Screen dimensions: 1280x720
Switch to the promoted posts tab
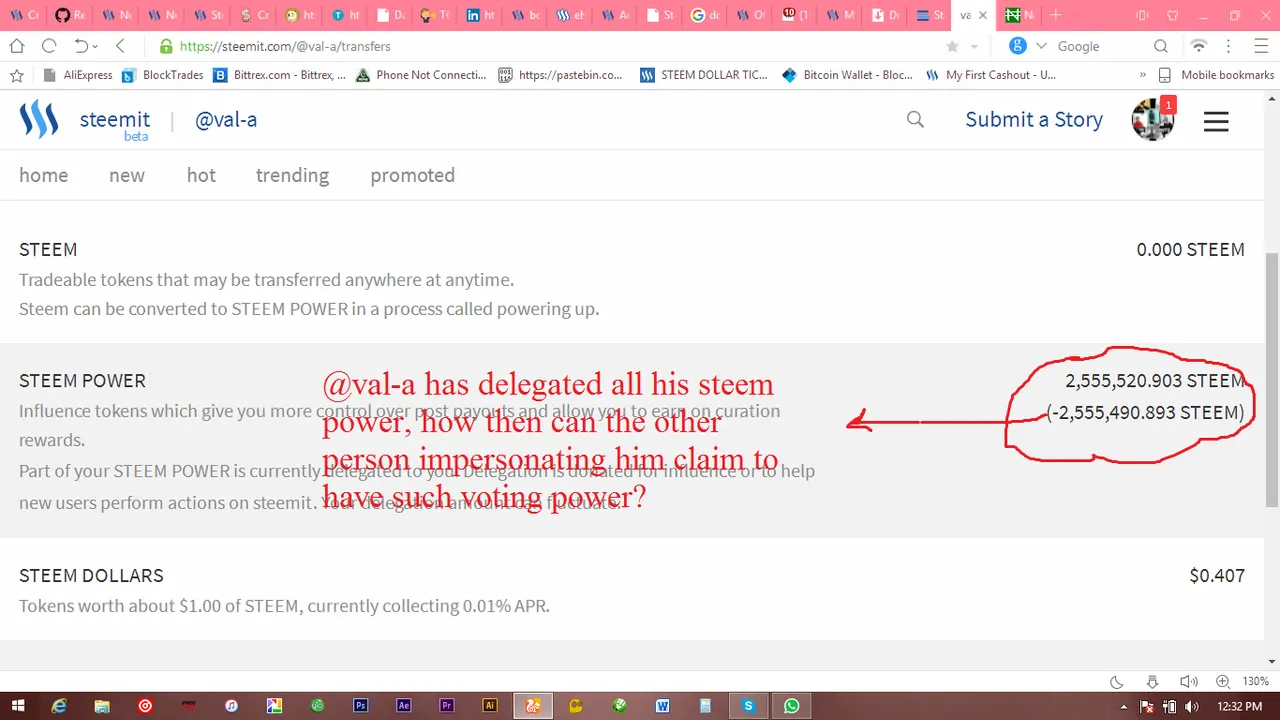(412, 175)
